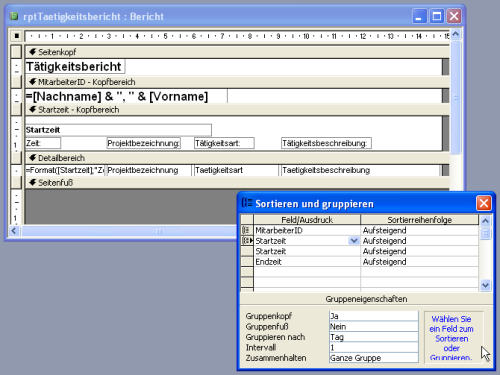
Task: Click the Gruppenkopf value field showing Ja
Action: point(373,316)
